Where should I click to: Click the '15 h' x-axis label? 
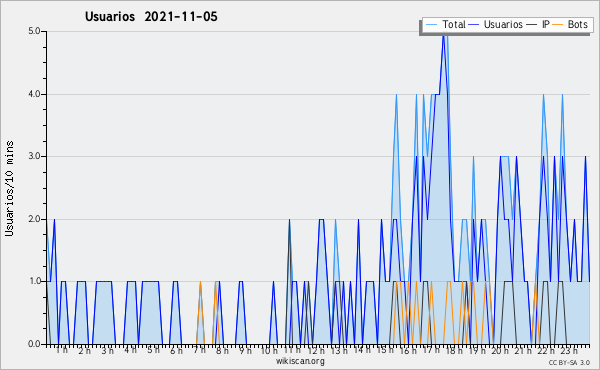point(385,350)
